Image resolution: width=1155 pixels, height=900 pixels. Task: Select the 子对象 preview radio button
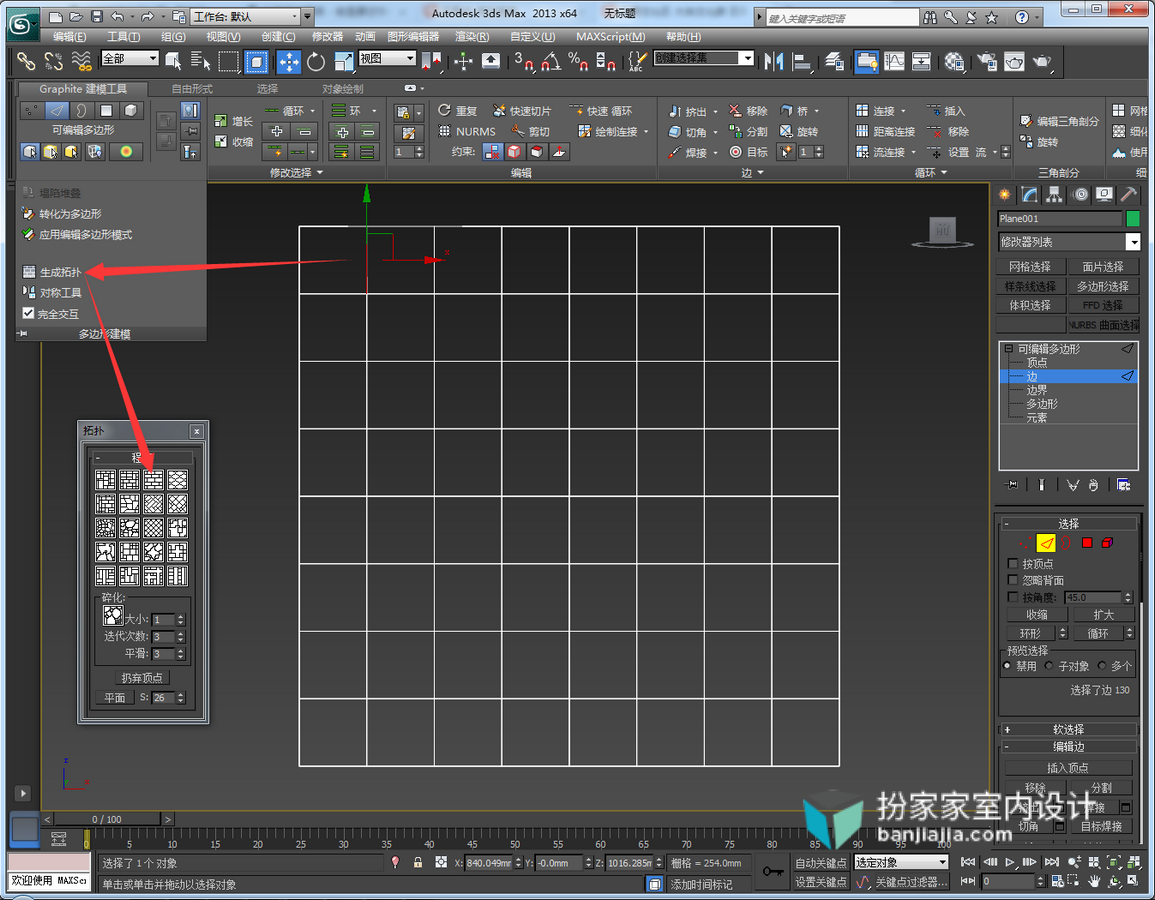[1049, 666]
